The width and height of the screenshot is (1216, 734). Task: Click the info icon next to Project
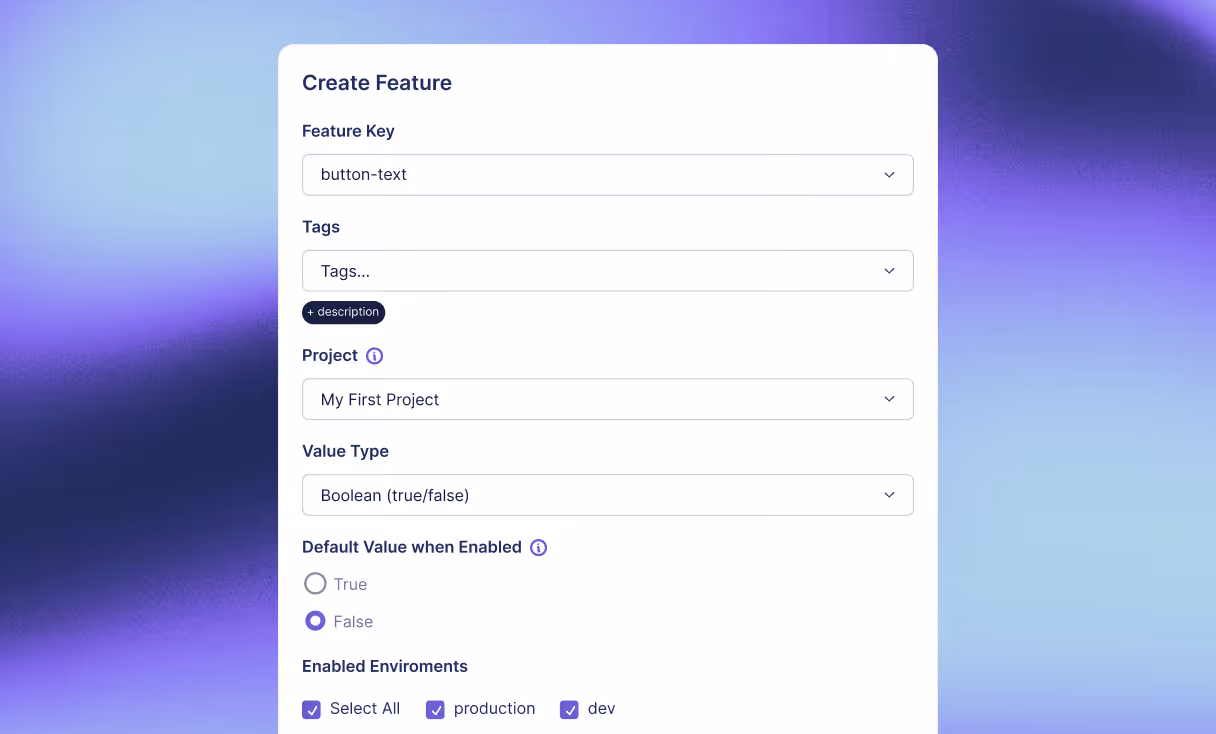374,355
